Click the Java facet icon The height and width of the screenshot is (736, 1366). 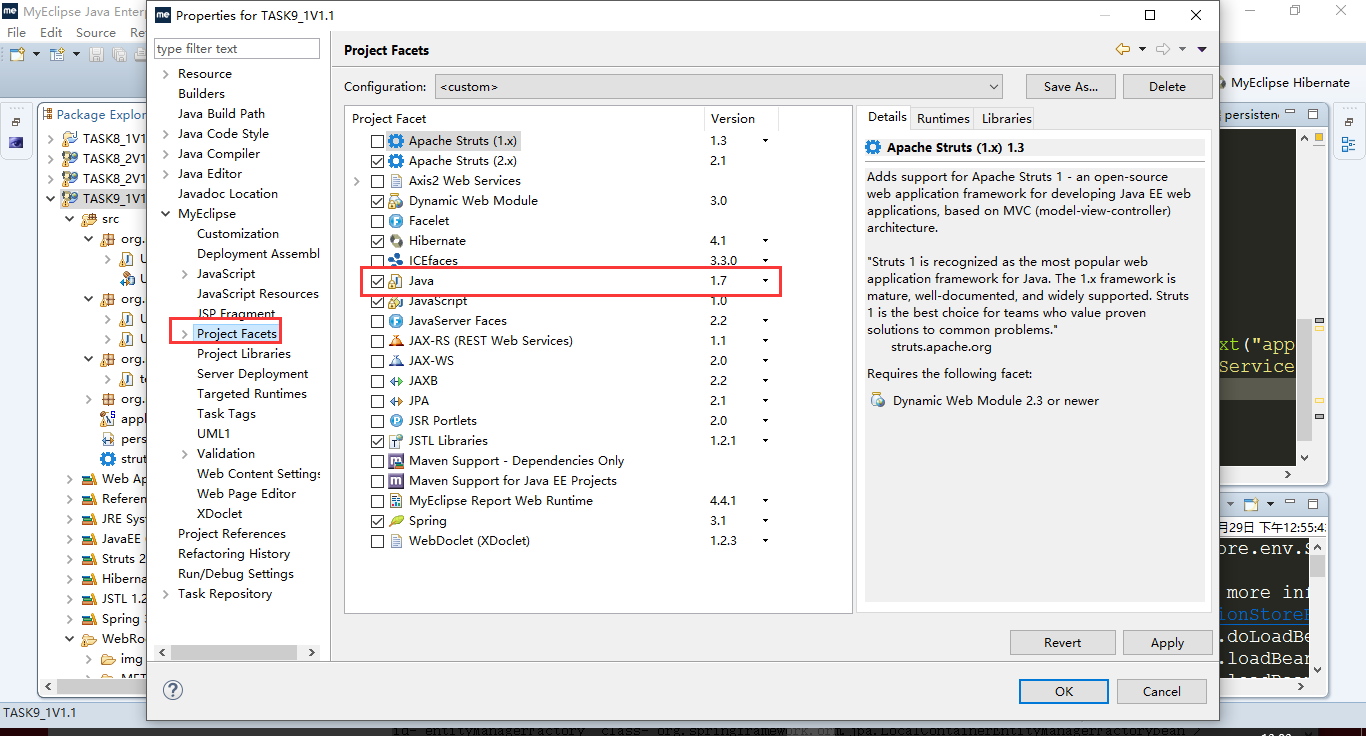pos(396,281)
